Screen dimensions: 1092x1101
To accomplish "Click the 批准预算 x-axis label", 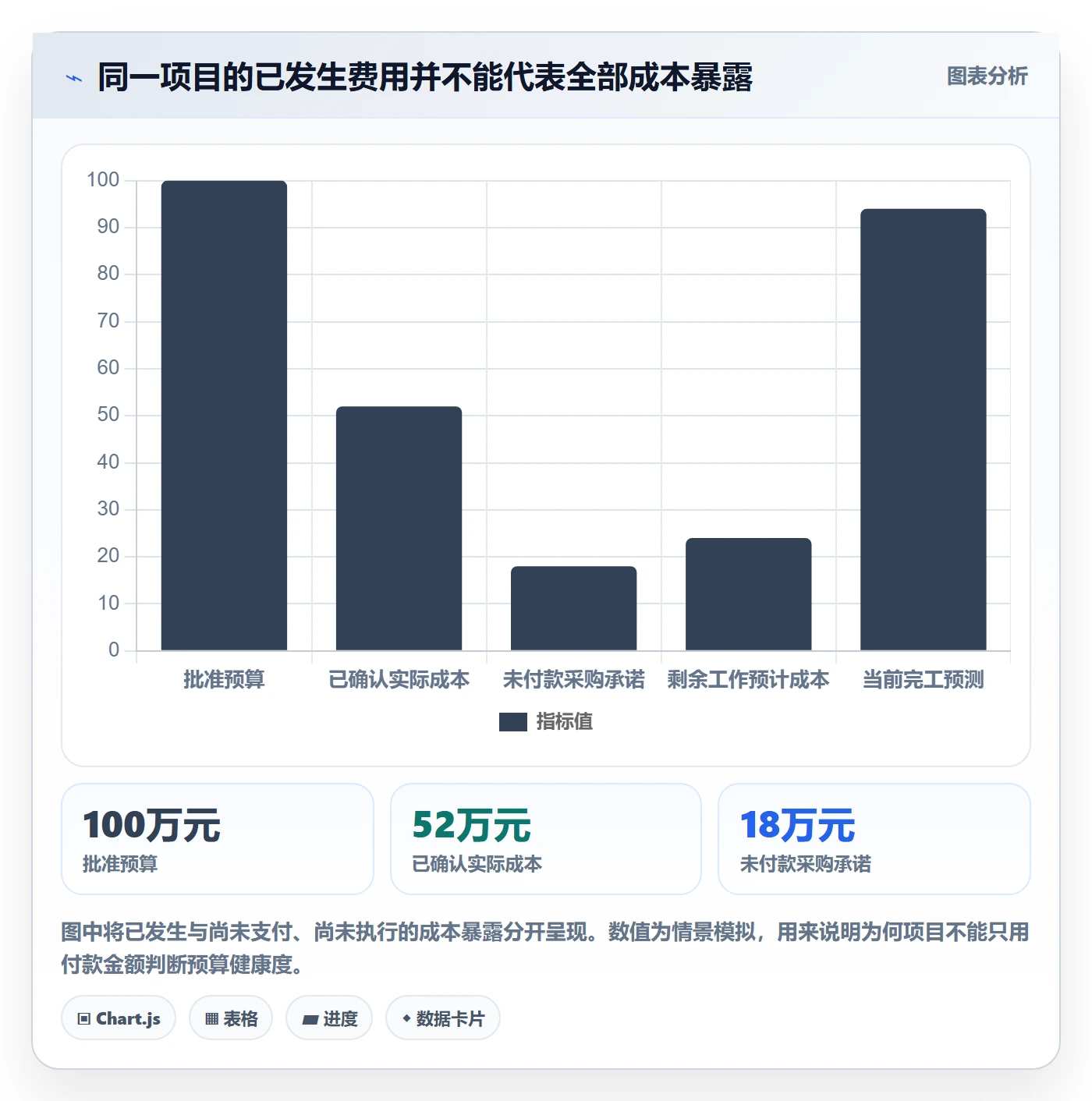I will [224, 680].
